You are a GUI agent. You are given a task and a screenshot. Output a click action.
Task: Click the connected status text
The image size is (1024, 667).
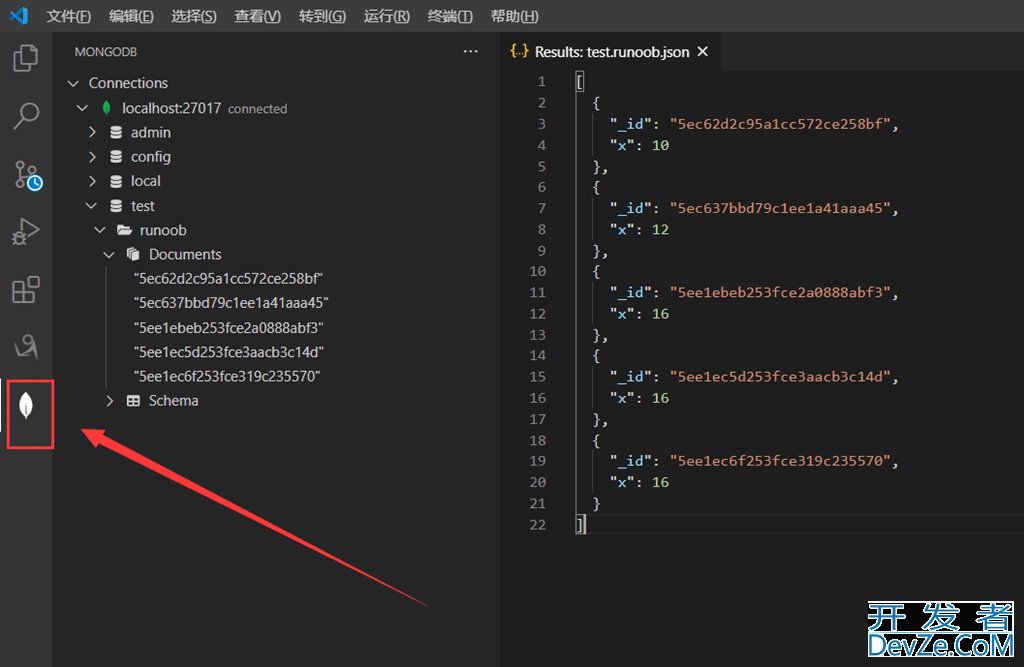[257, 109]
